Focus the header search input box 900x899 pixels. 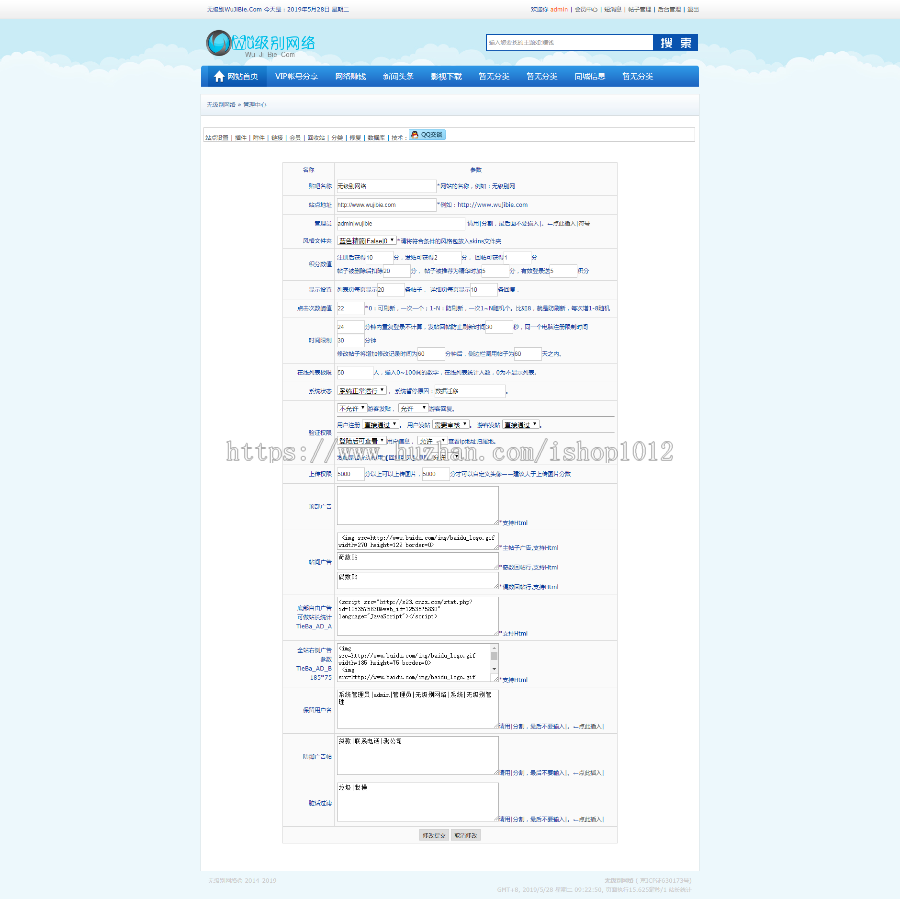pos(569,42)
